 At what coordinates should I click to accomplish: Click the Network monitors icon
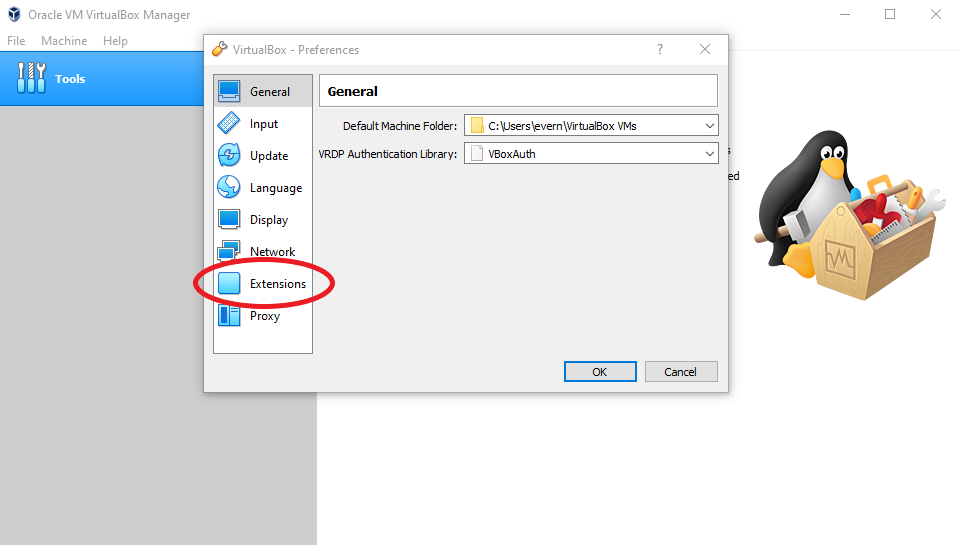click(229, 251)
